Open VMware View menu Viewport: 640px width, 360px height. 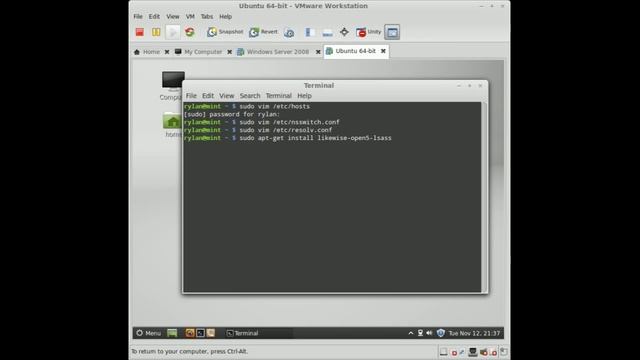click(x=173, y=17)
